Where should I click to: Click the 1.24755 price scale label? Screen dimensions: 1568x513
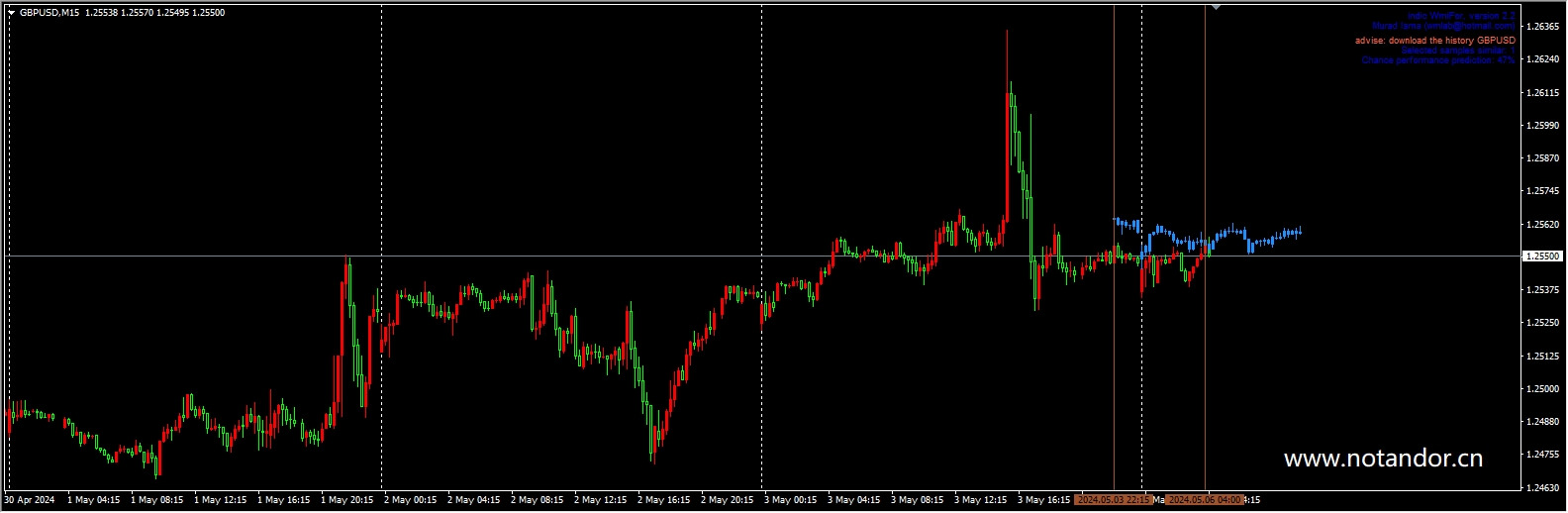pyautogui.click(x=1544, y=455)
